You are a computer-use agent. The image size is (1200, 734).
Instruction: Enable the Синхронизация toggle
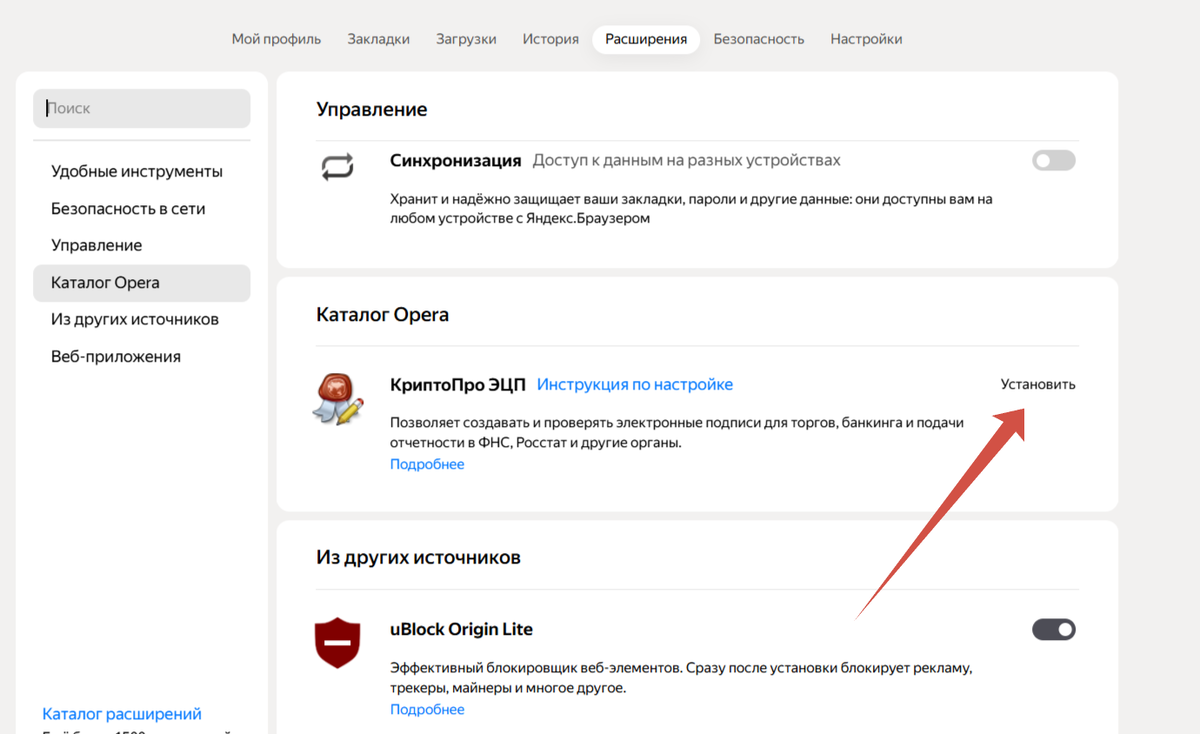[1053, 160]
